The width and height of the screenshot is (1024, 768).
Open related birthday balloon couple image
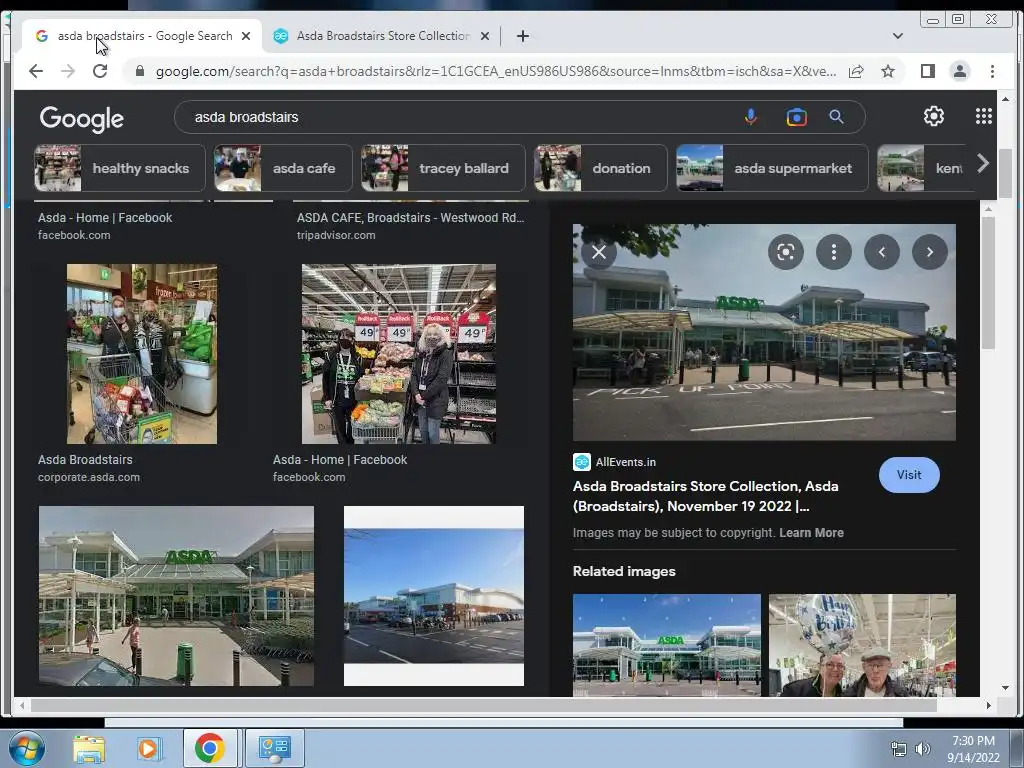[862, 645]
